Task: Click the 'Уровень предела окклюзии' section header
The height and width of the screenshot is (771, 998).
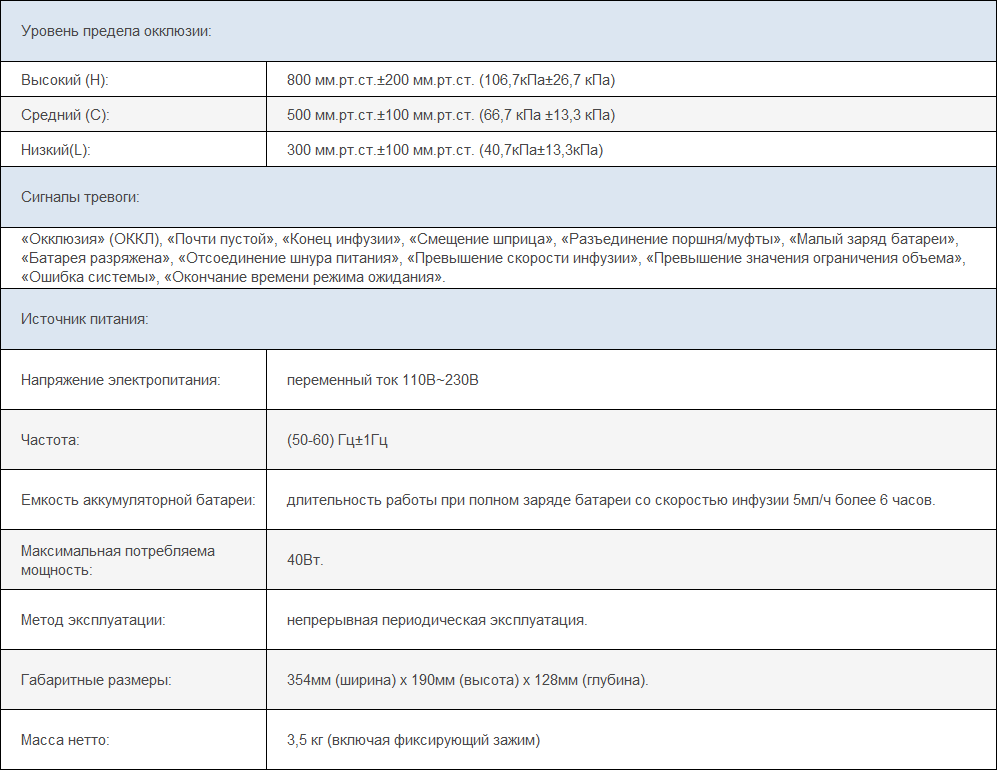Action: pyautogui.click(x=116, y=31)
